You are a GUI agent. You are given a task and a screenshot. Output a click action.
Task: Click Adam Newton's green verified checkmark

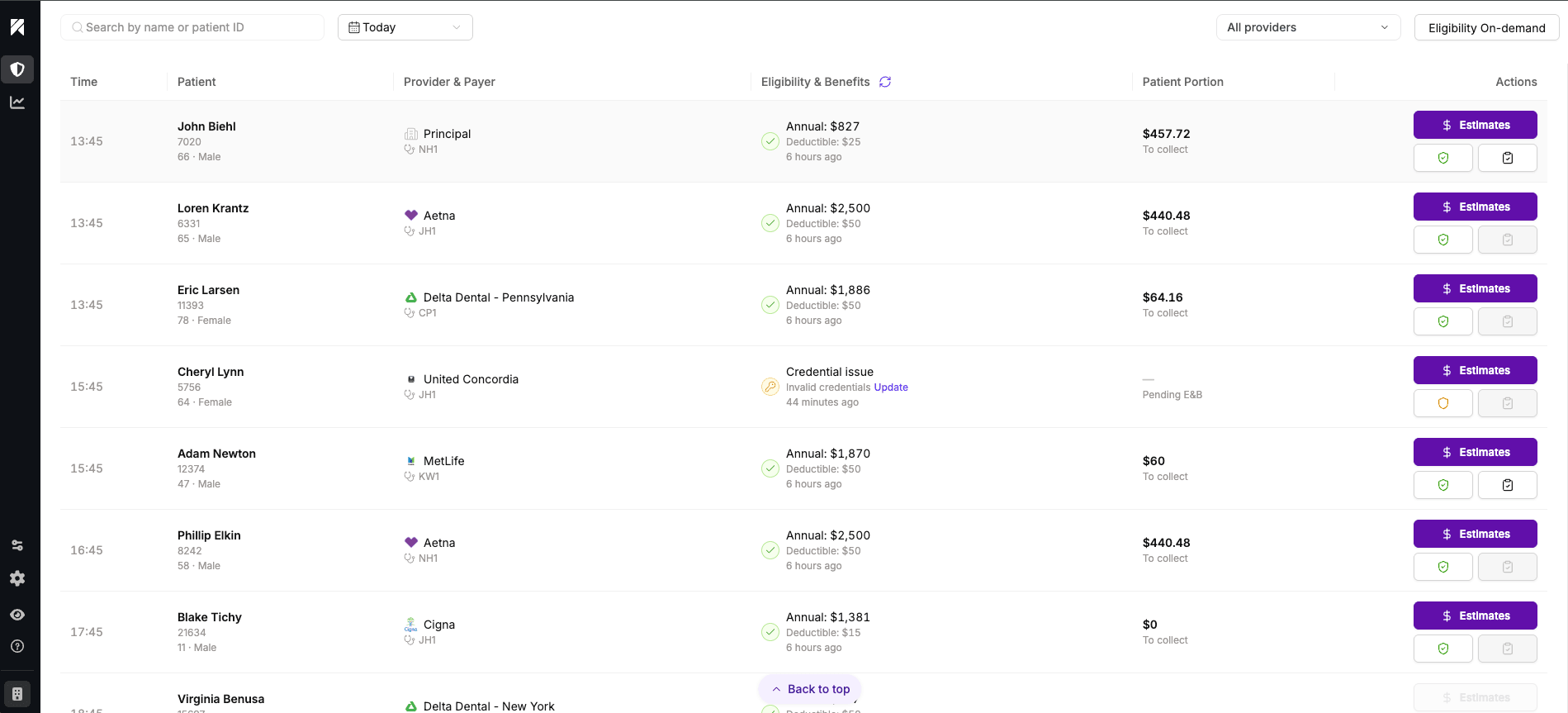pos(770,468)
